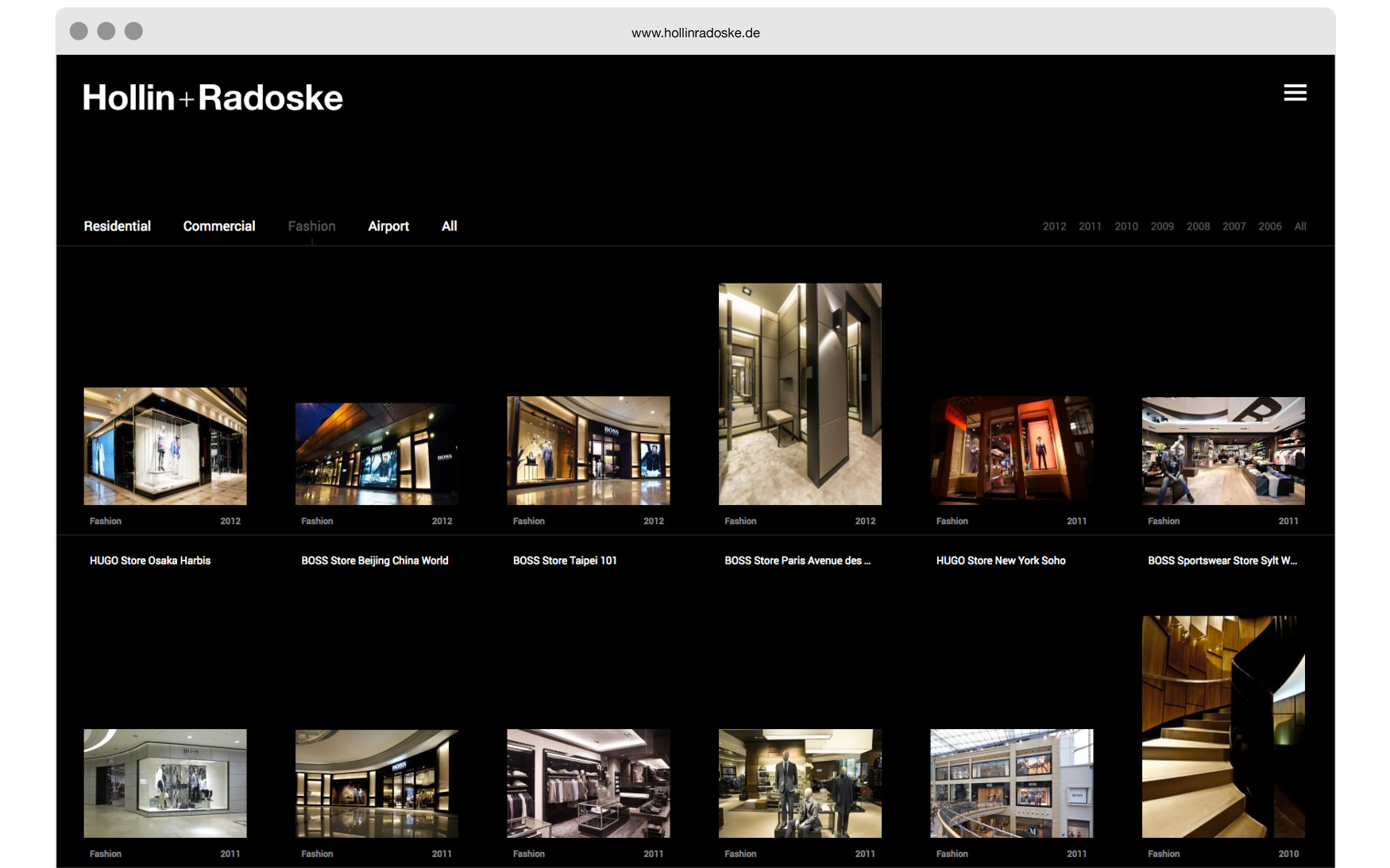Open the hamburger menu icon
Screen dimensions: 1390x868
(x=1295, y=93)
